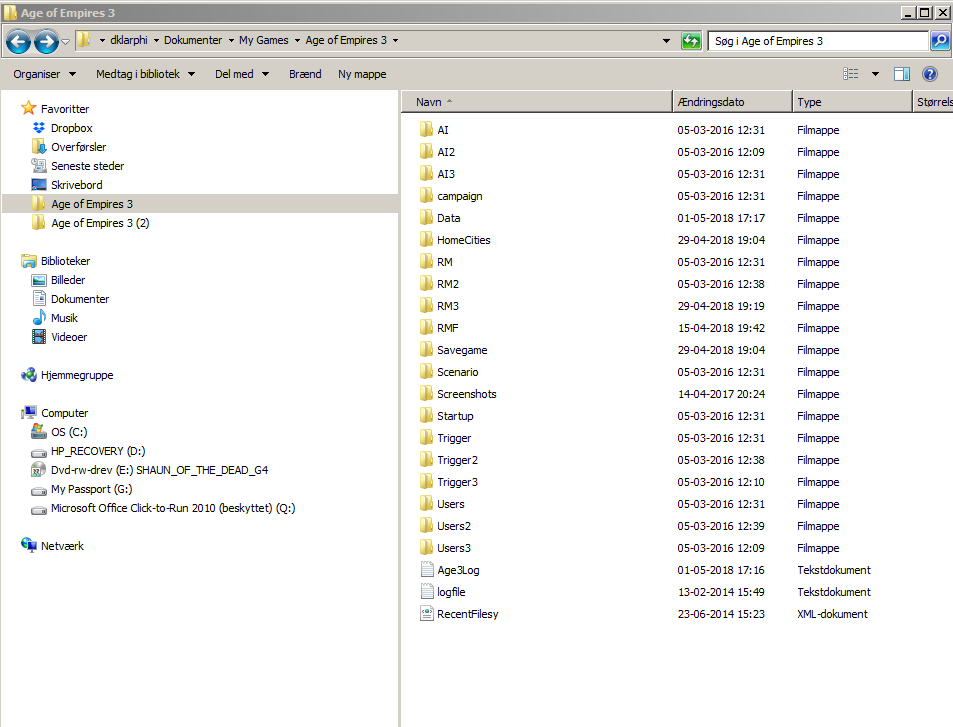
Task: Click the Biblioteker library icon
Action: [x=29, y=261]
